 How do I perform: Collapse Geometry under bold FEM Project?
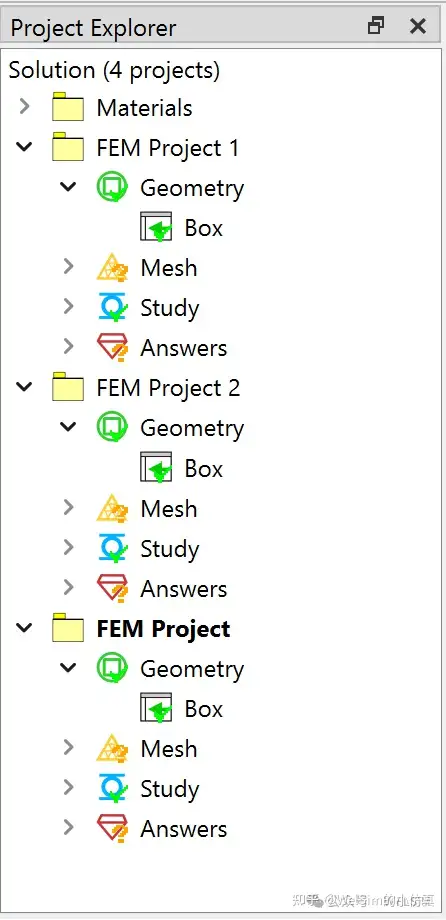(x=69, y=668)
